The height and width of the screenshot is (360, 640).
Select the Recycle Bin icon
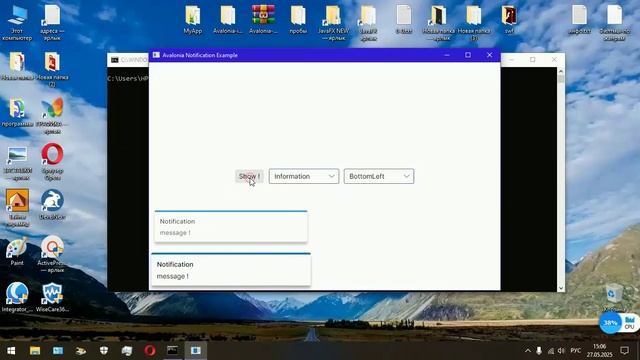(x=614, y=296)
